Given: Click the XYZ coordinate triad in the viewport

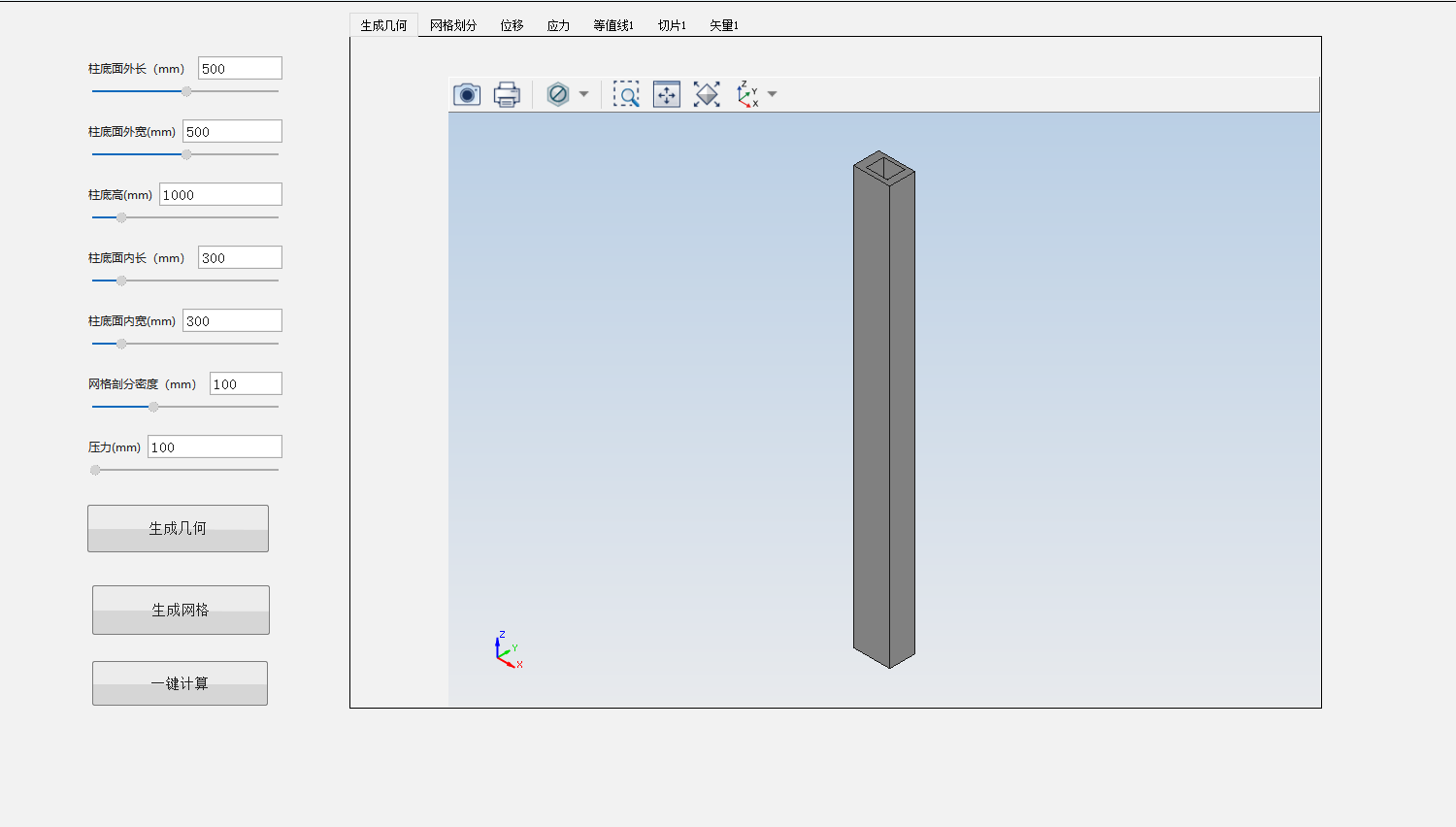Looking at the screenshot, I should pyautogui.click(x=508, y=649).
